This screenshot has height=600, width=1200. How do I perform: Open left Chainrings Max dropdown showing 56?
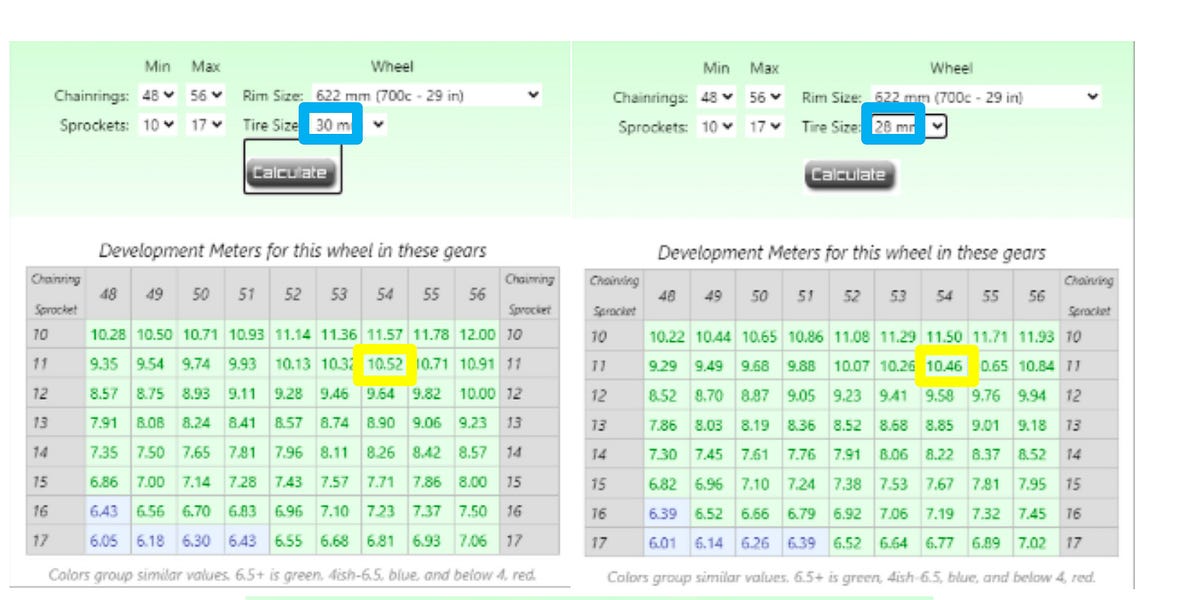click(x=206, y=96)
